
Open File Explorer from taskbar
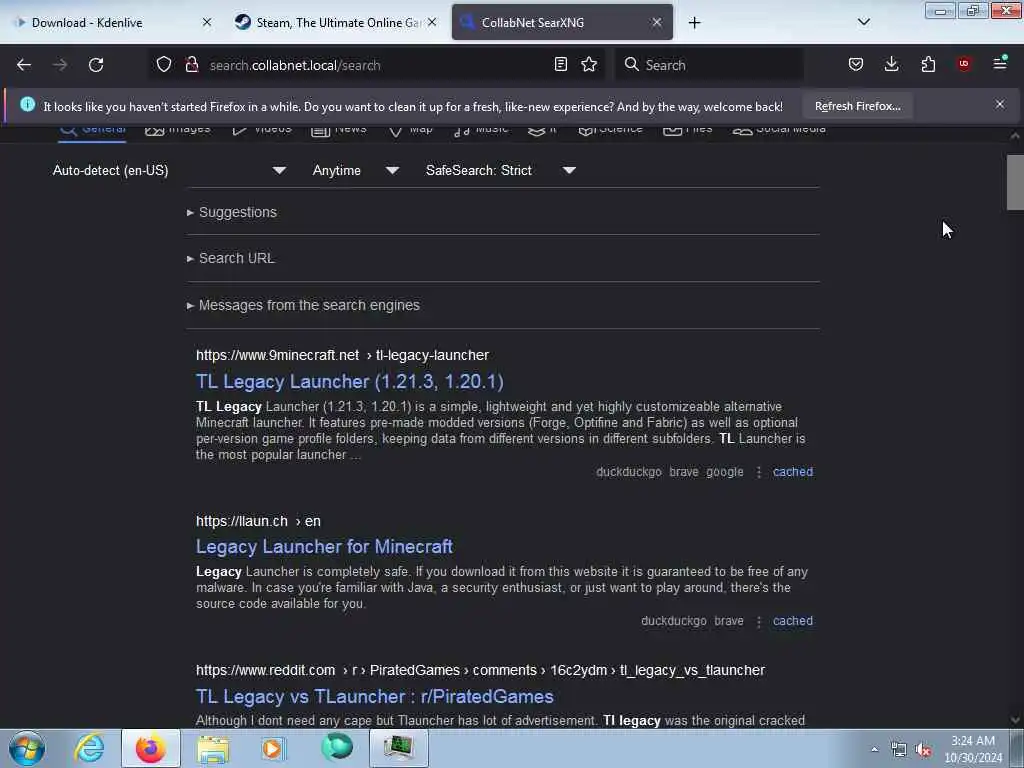[213, 750]
